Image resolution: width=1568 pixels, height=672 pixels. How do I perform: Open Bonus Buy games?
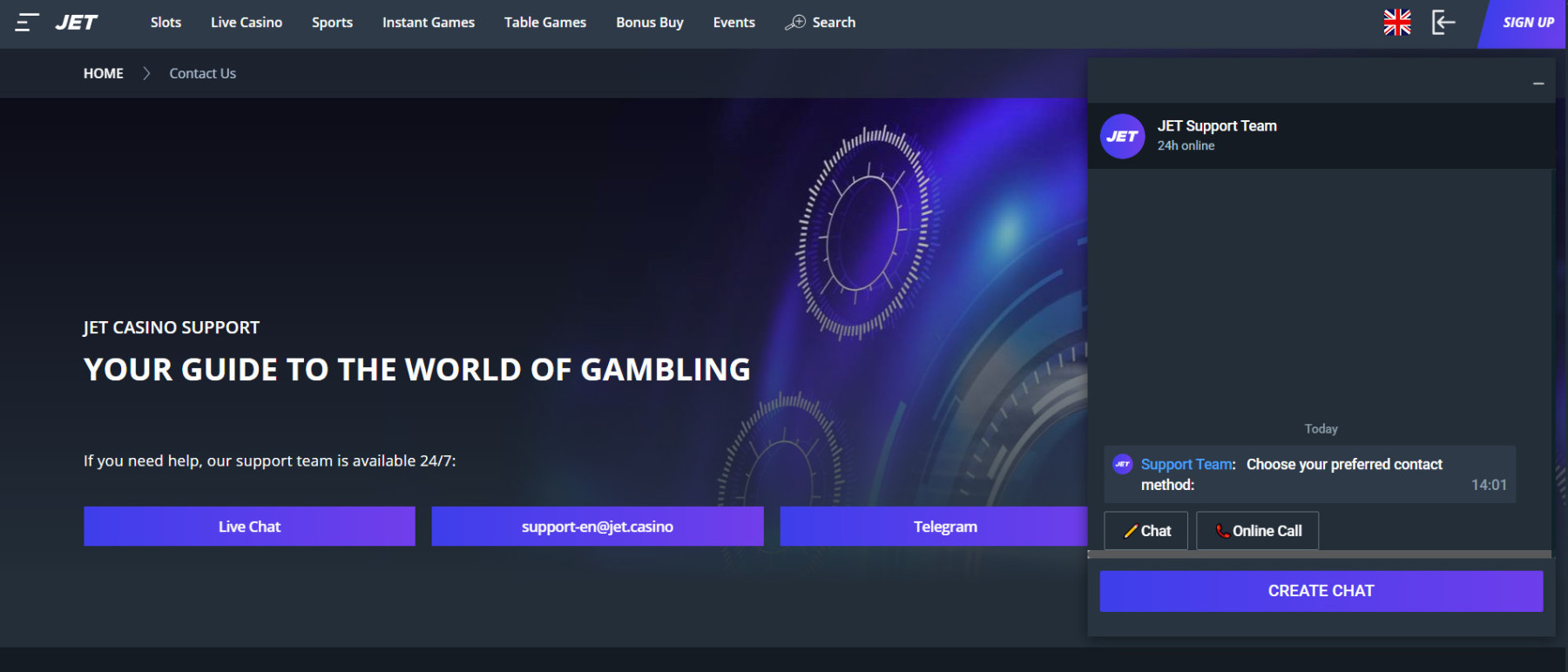point(650,23)
